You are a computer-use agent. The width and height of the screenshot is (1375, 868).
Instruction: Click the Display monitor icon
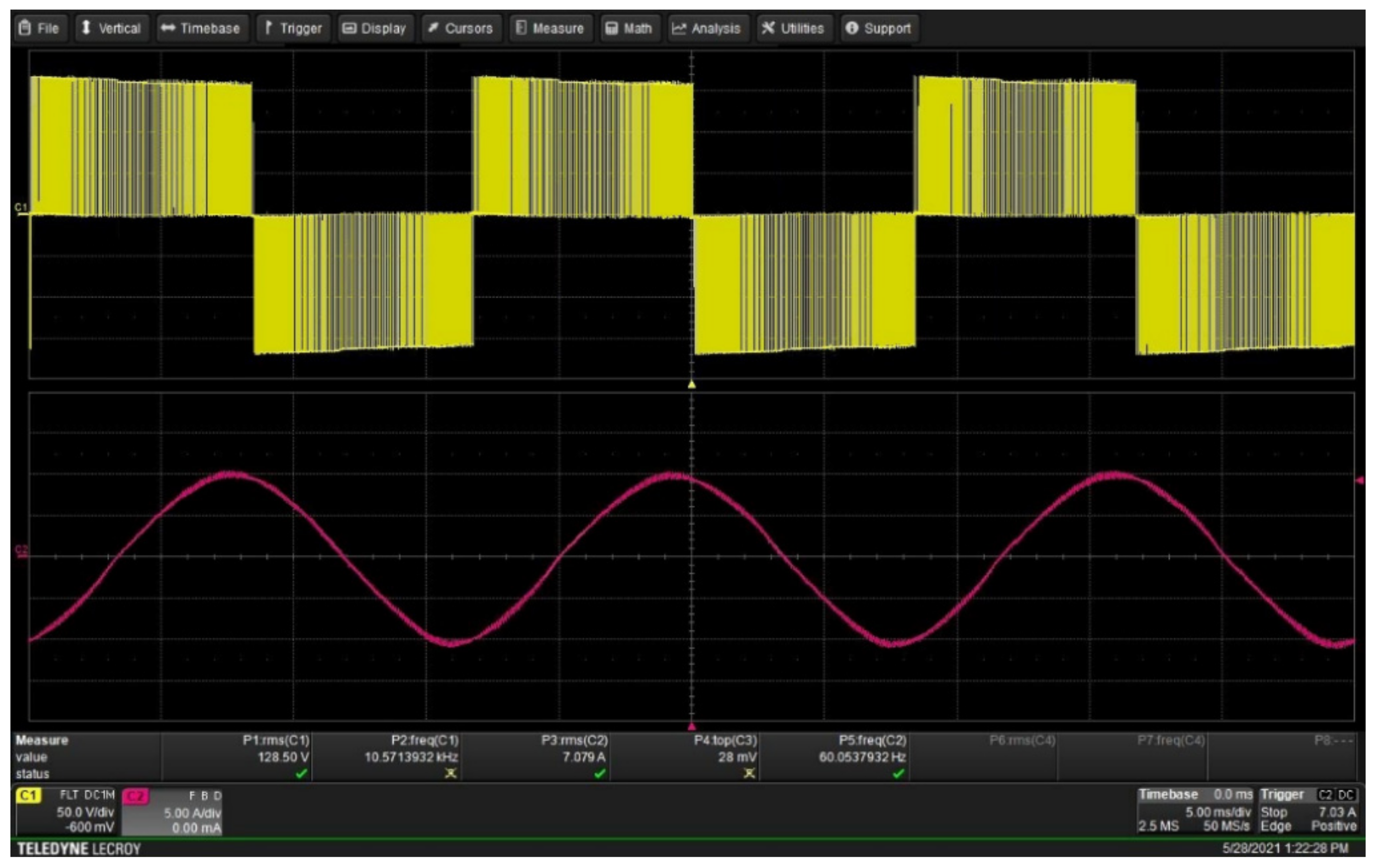(349, 28)
